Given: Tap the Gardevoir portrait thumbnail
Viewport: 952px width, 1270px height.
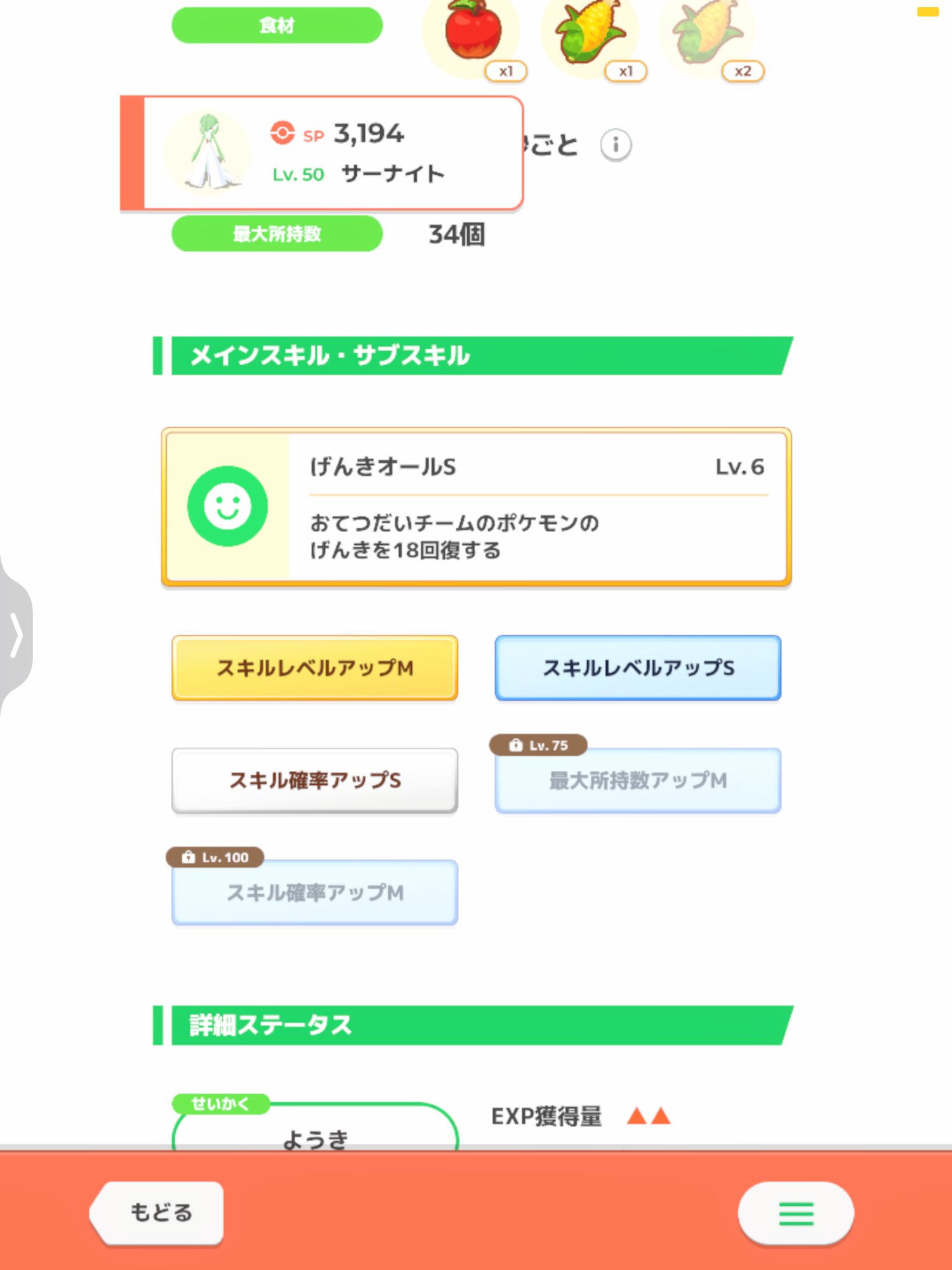Looking at the screenshot, I should (208, 152).
